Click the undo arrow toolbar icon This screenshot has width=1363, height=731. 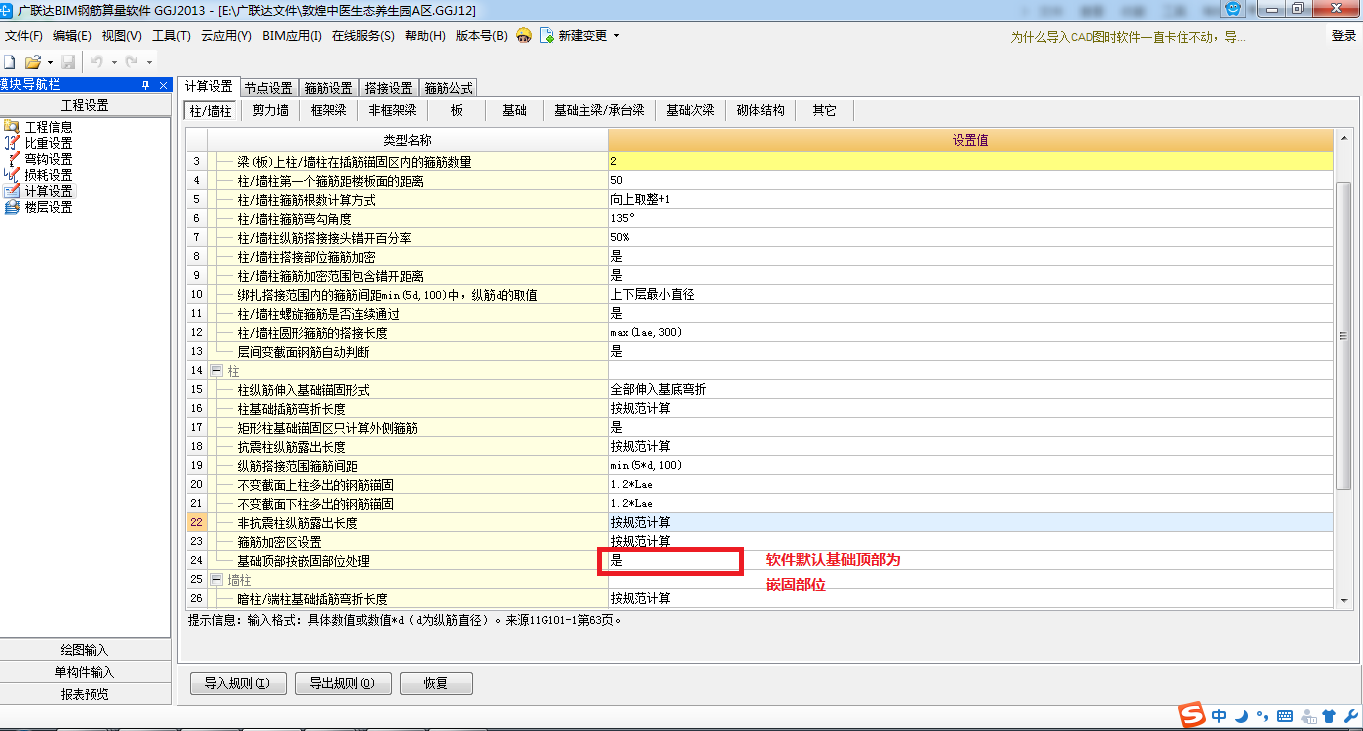click(97, 62)
